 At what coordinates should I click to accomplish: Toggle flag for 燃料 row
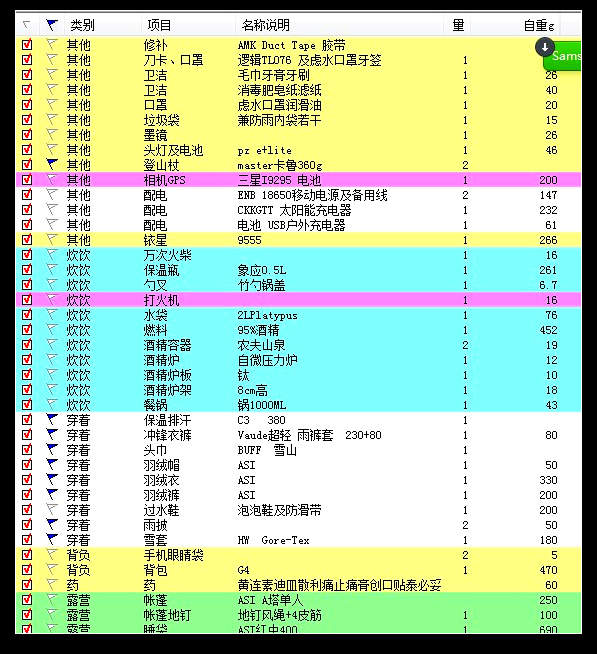click(51, 330)
